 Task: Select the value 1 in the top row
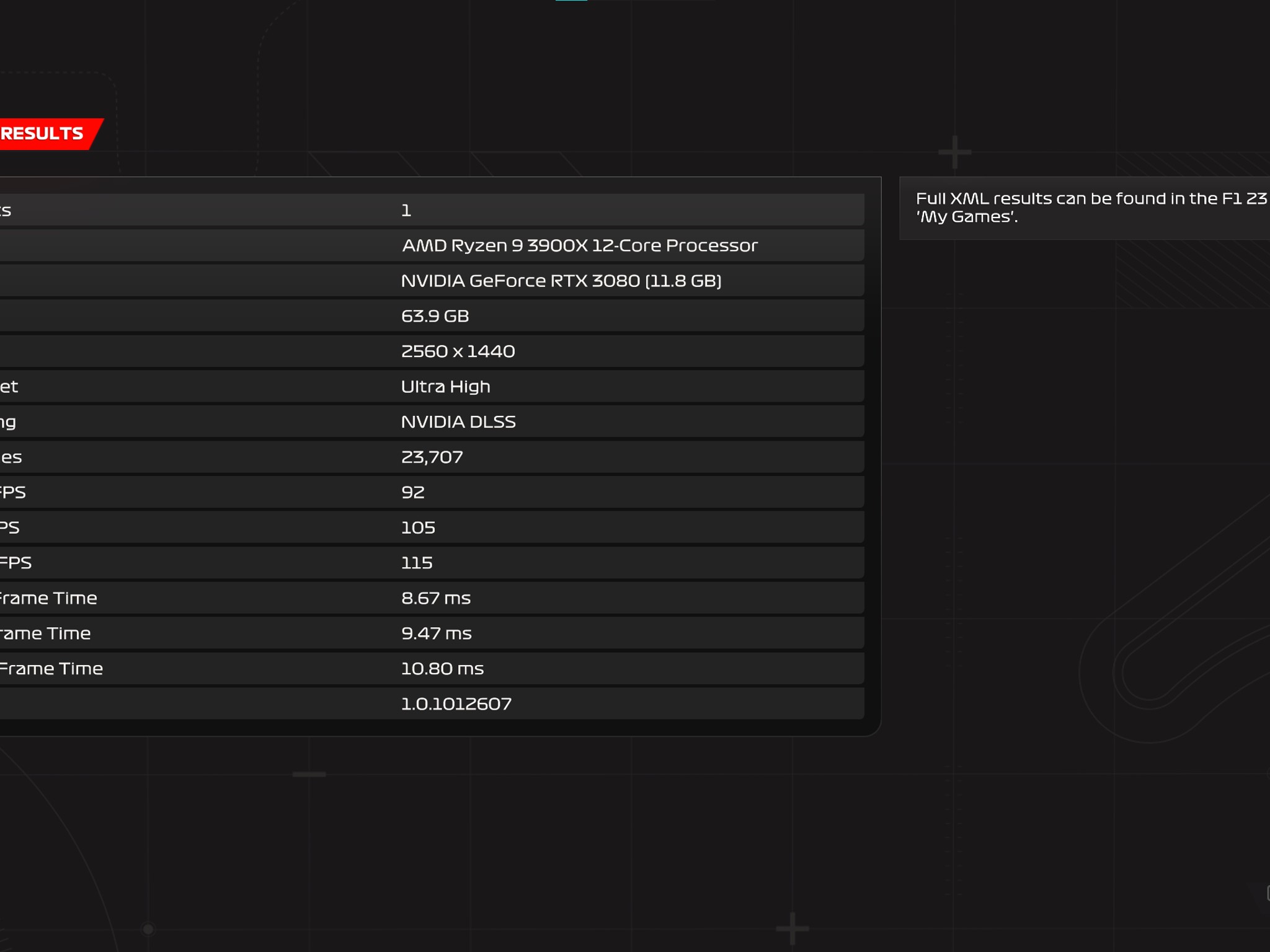click(406, 211)
